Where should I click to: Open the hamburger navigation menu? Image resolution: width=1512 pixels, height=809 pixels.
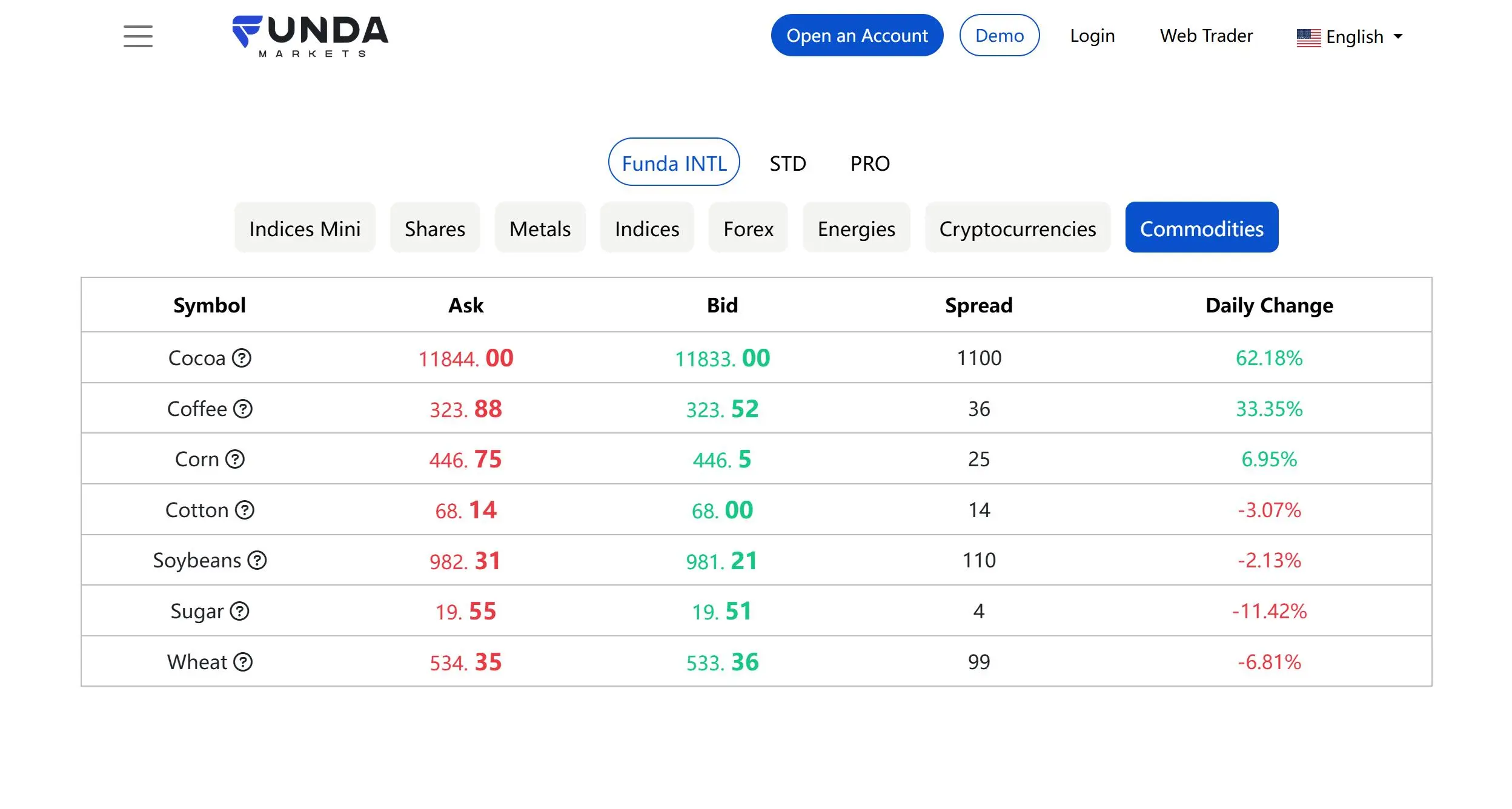point(138,36)
